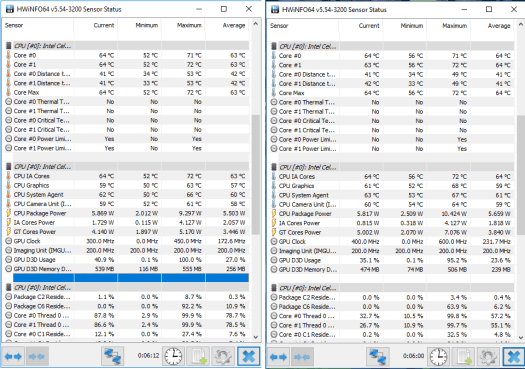Open settings gear in left window toolbar
This screenshot has width=525, height=369.
(x=222, y=356)
